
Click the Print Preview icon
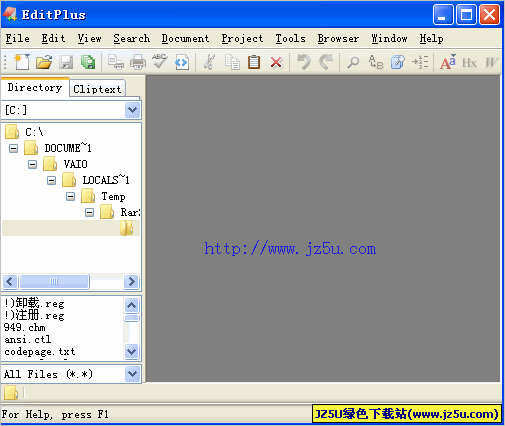[116, 62]
